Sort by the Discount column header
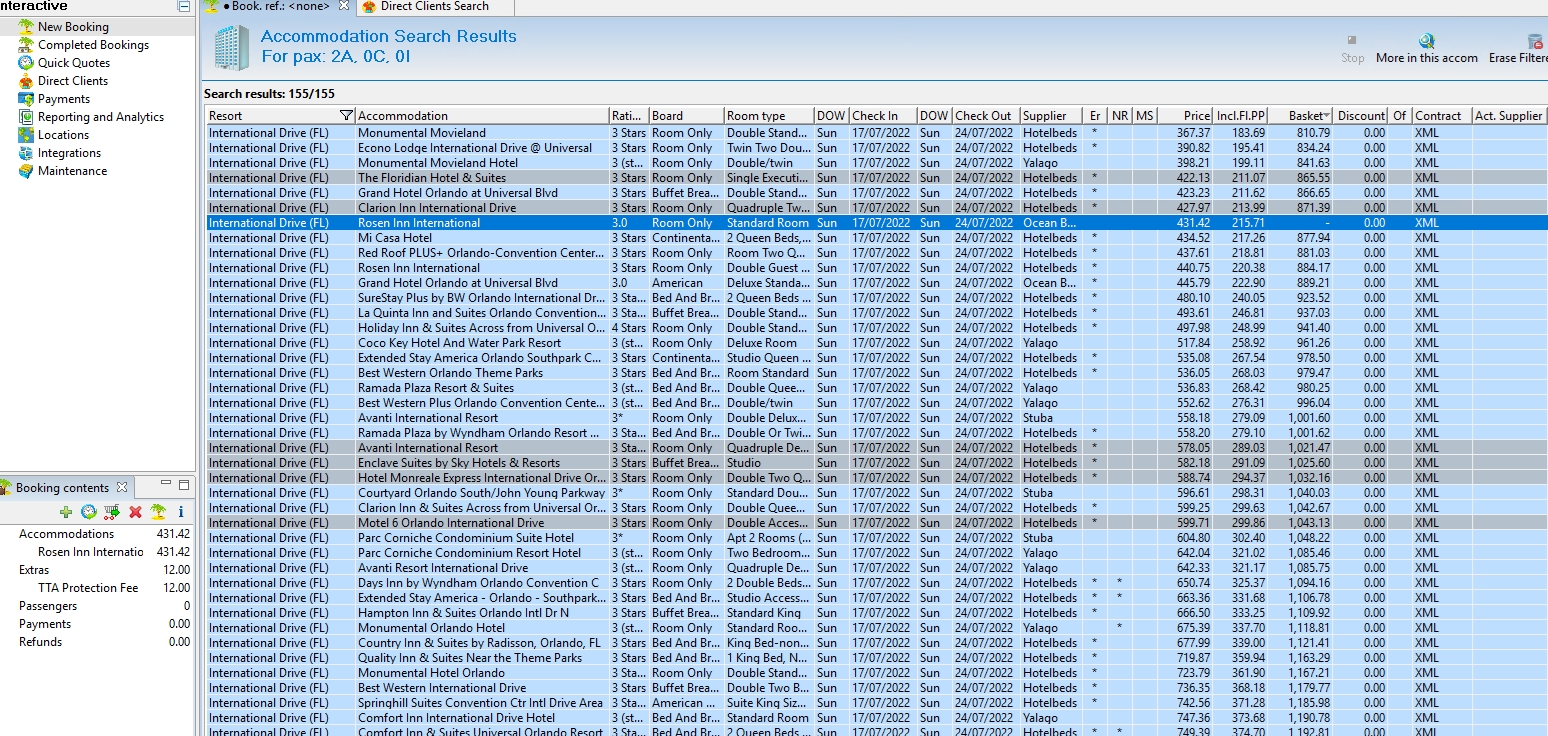Screen dimensions: 1548x736 coord(1361,116)
